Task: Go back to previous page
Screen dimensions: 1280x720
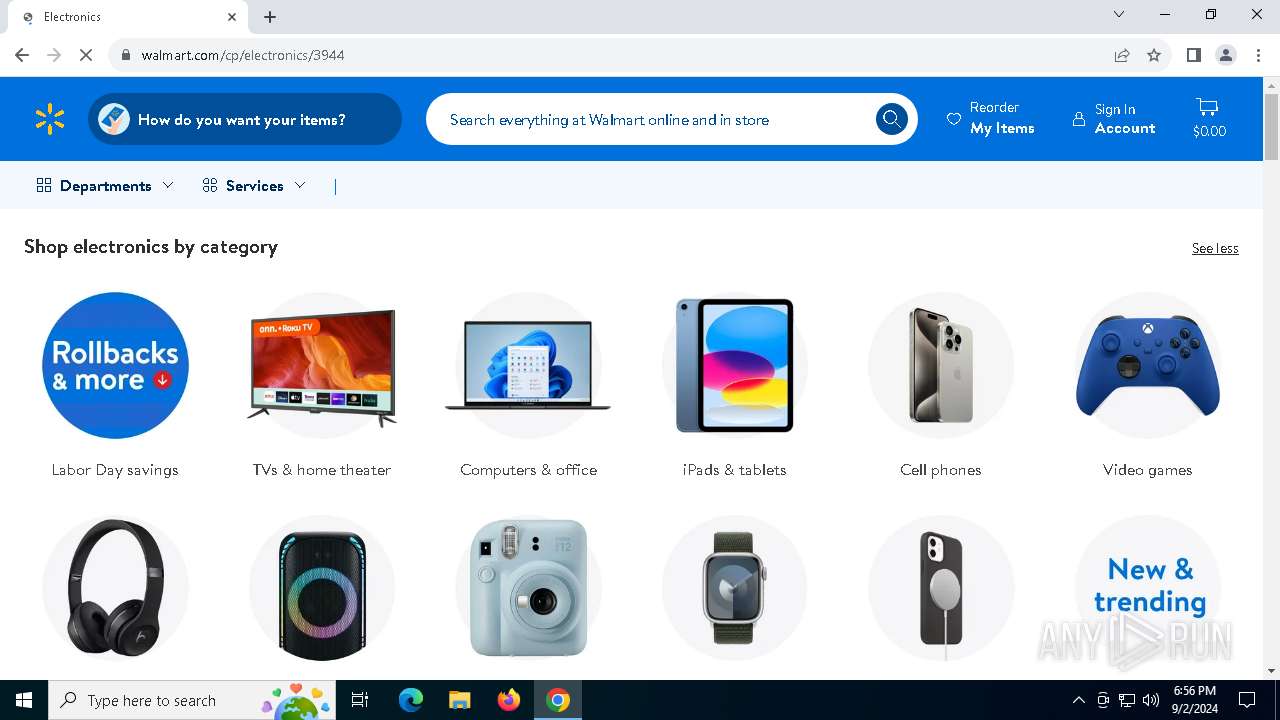Action: click(22, 55)
